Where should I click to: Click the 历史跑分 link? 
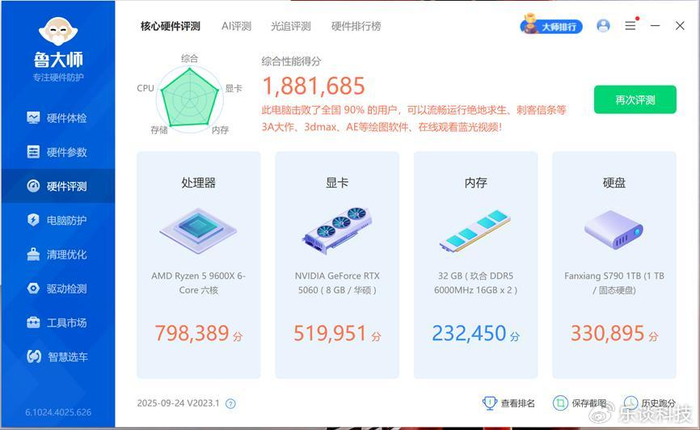coord(650,403)
